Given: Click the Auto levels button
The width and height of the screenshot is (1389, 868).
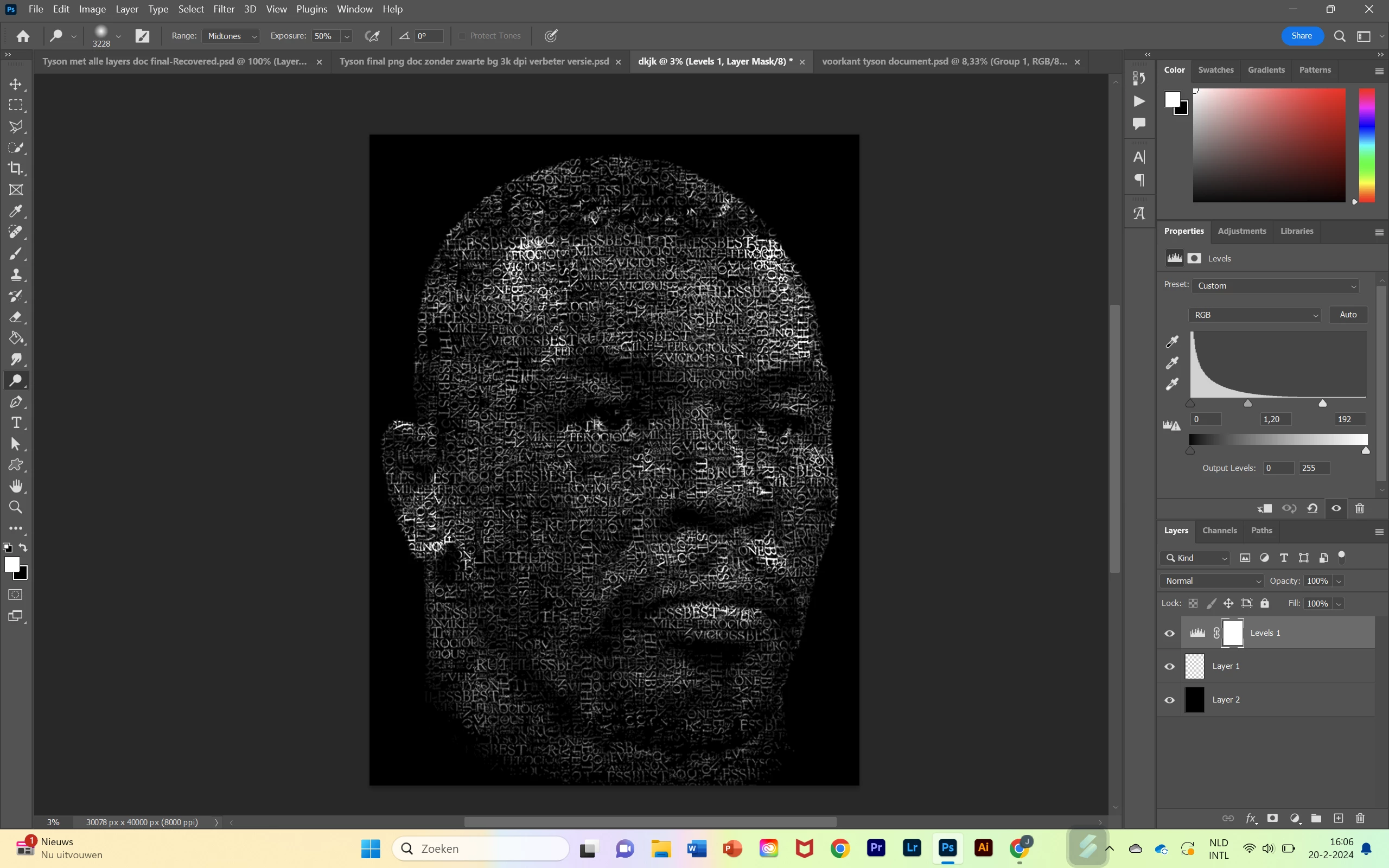Looking at the screenshot, I should (1348, 315).
